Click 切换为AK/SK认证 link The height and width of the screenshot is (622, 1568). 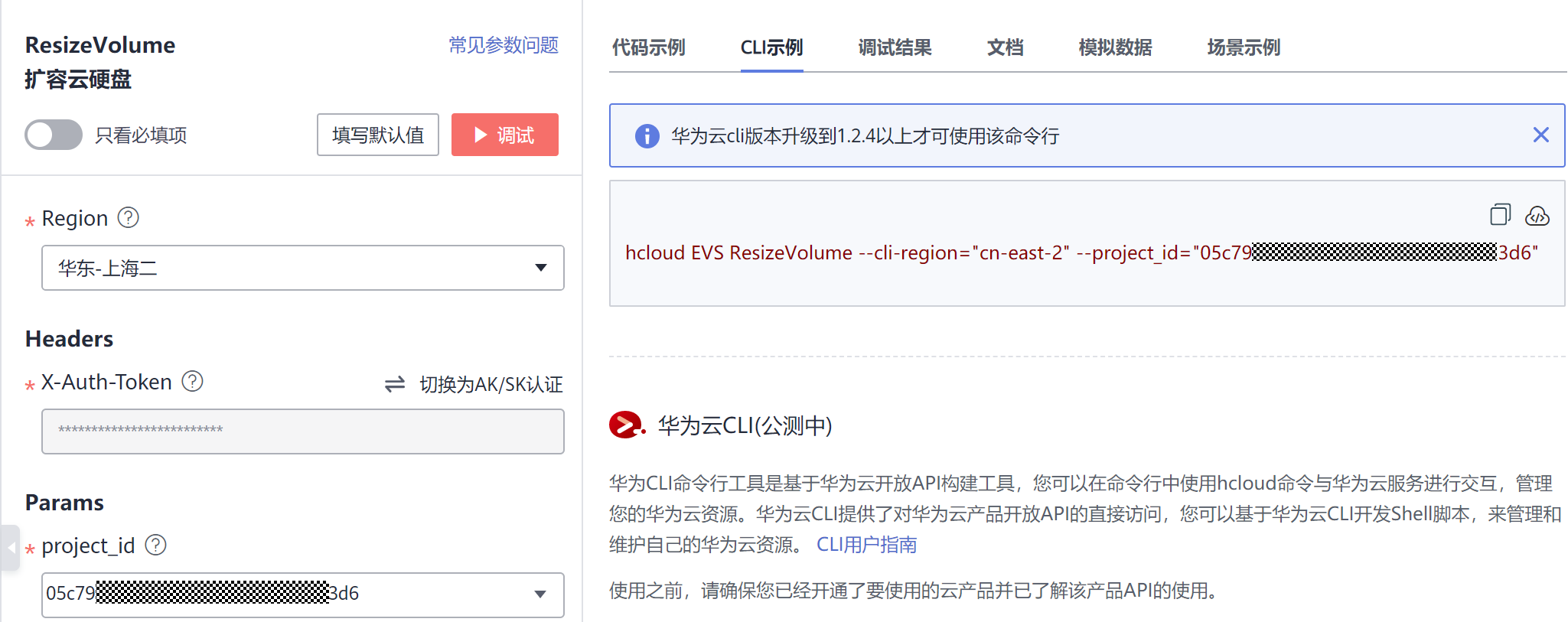[x=491, y=384]
